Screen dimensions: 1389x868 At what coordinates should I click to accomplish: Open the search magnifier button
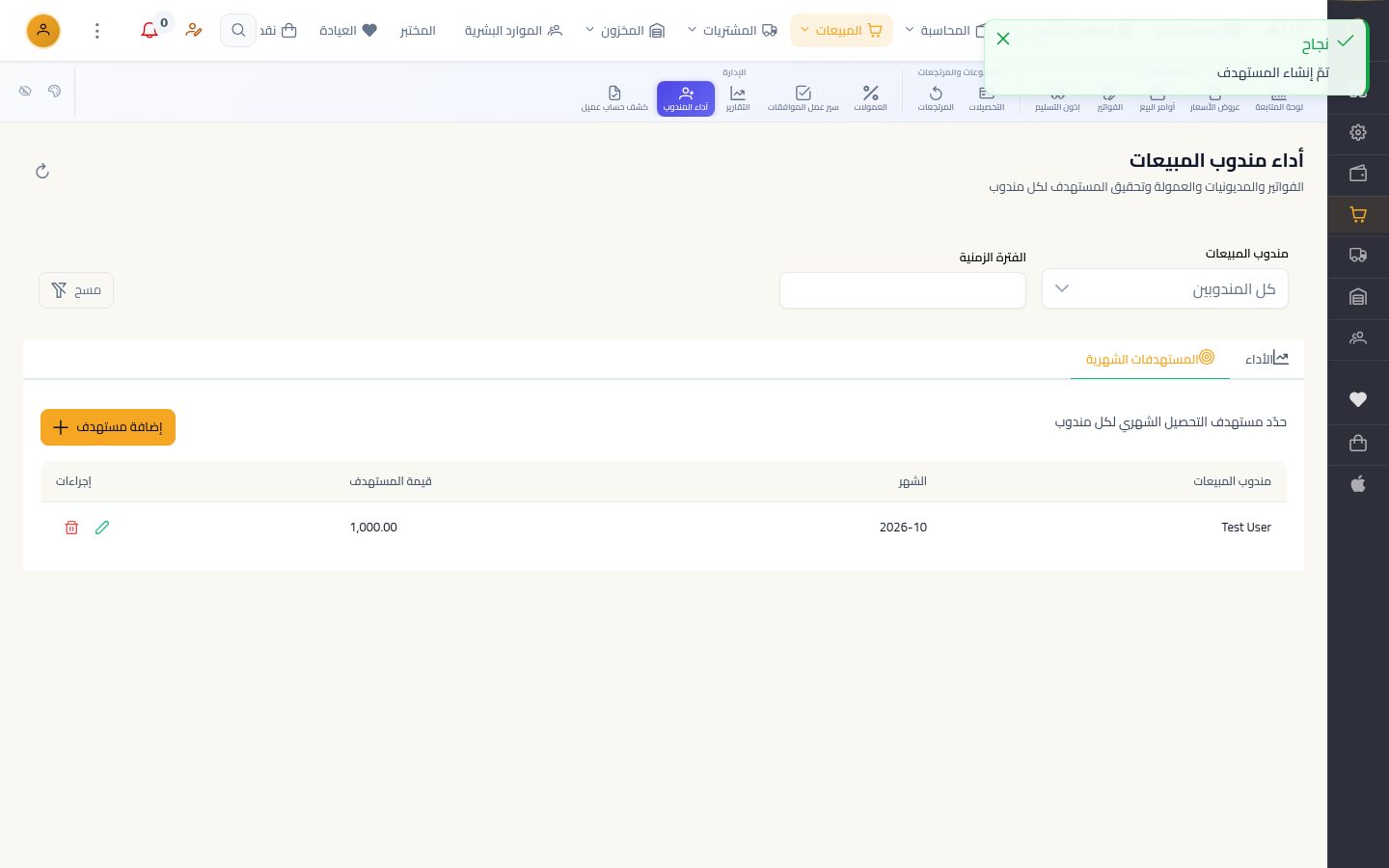tap(238, 31)
